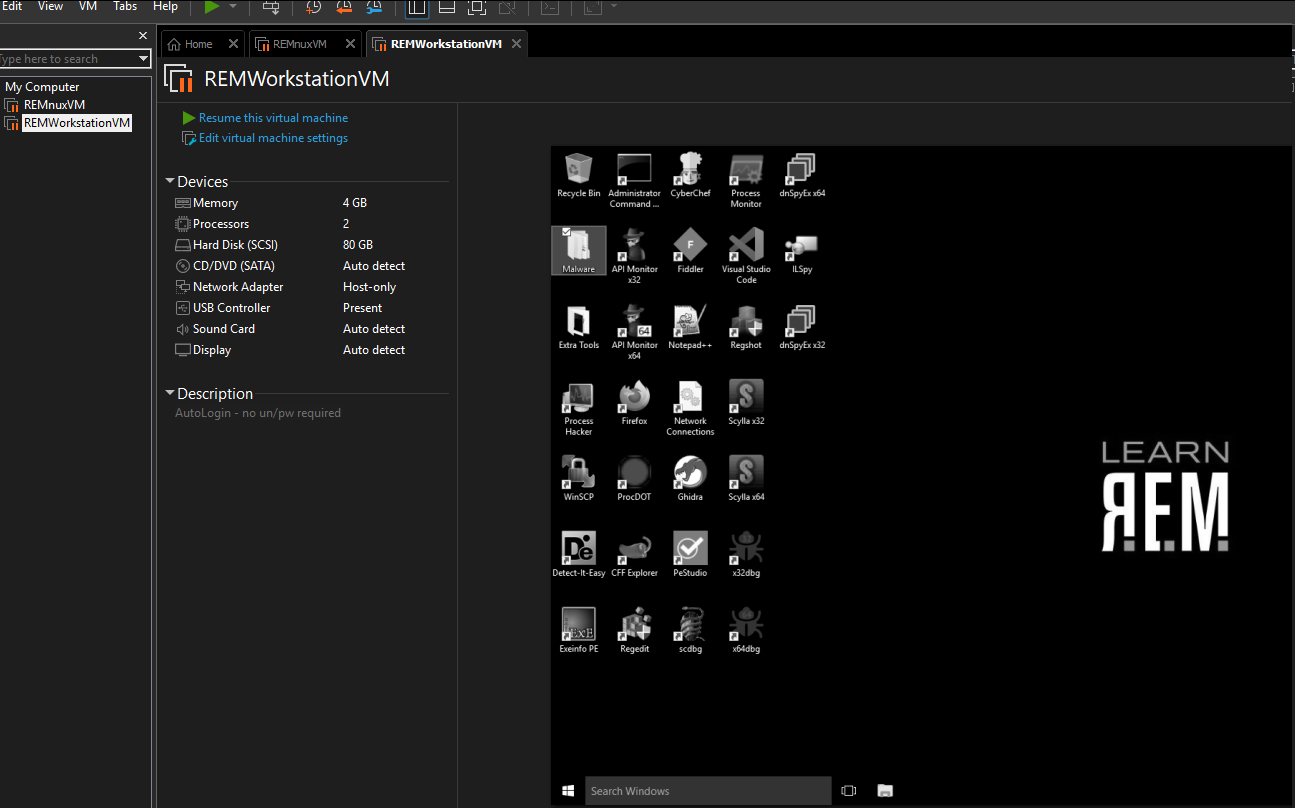Select REMnuxVM in the library tree
1295x808 pixels.
pos(54,105)
